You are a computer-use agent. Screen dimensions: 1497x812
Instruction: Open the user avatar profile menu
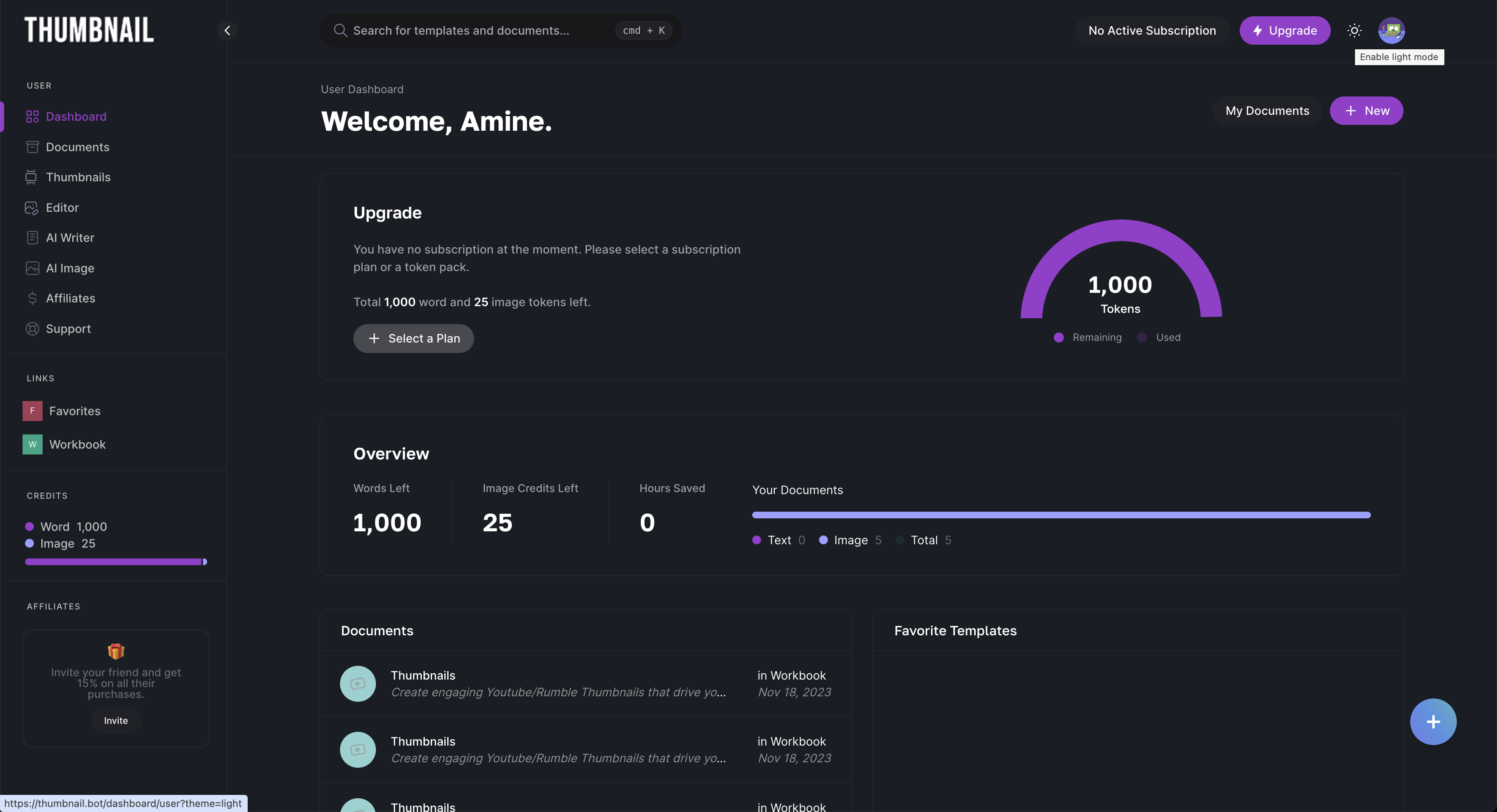point(1391,30)
